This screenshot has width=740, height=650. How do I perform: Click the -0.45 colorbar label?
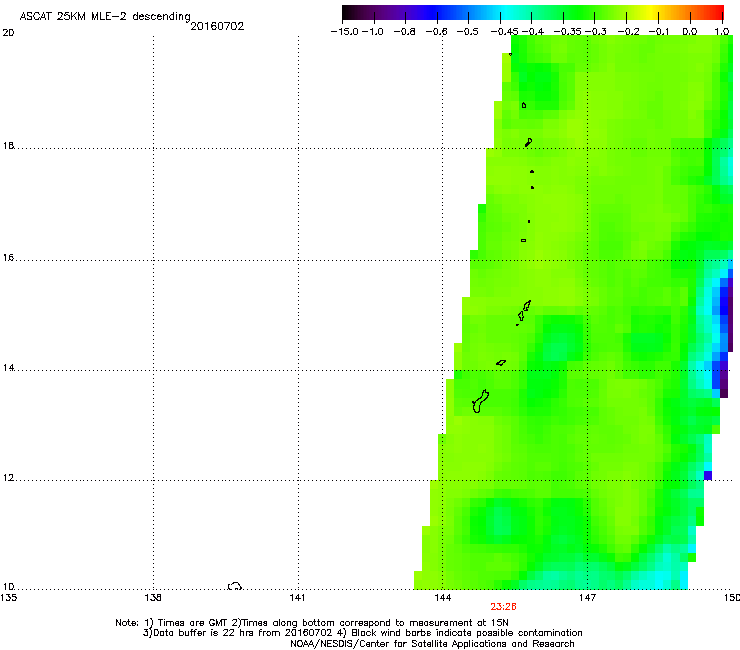click(x=504, y=32)
